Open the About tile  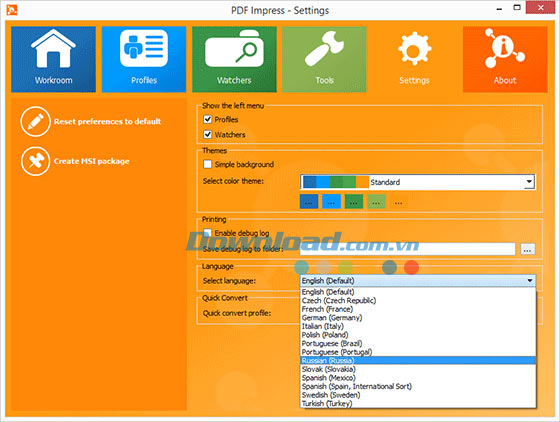[x=505, y=59]
